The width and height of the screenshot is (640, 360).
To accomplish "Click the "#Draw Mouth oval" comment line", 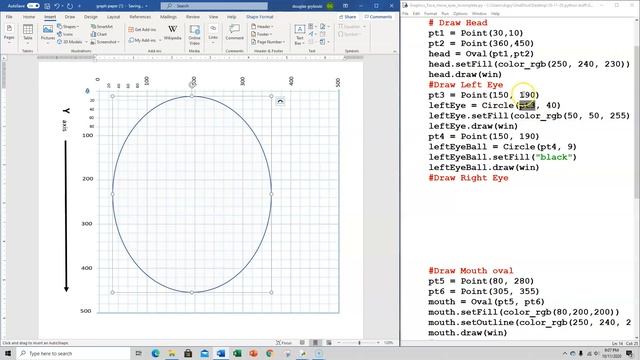I will 471,271.
